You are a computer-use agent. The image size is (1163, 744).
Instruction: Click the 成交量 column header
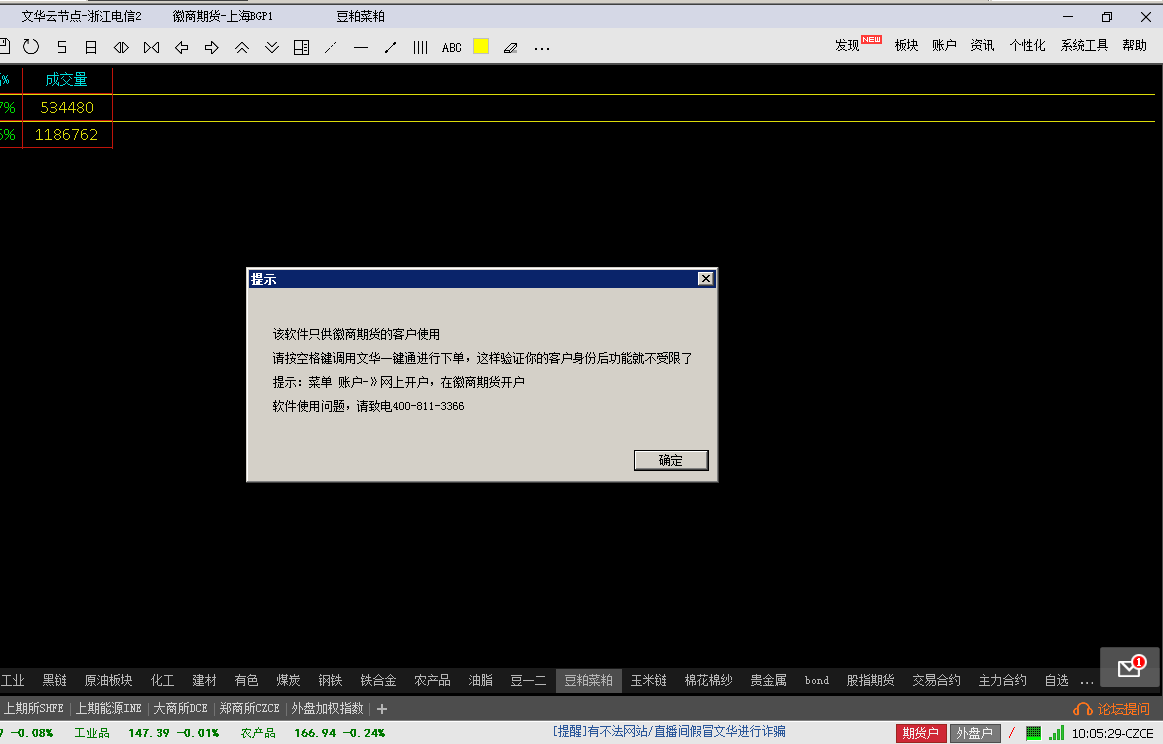pyautogui.click(x=67, y=80)
